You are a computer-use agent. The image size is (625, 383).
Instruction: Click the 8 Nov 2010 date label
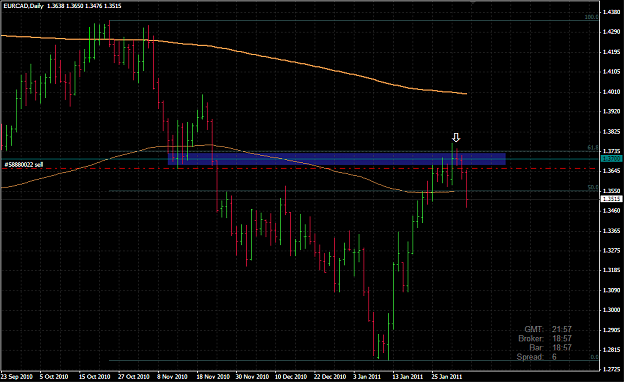point(172,377)
